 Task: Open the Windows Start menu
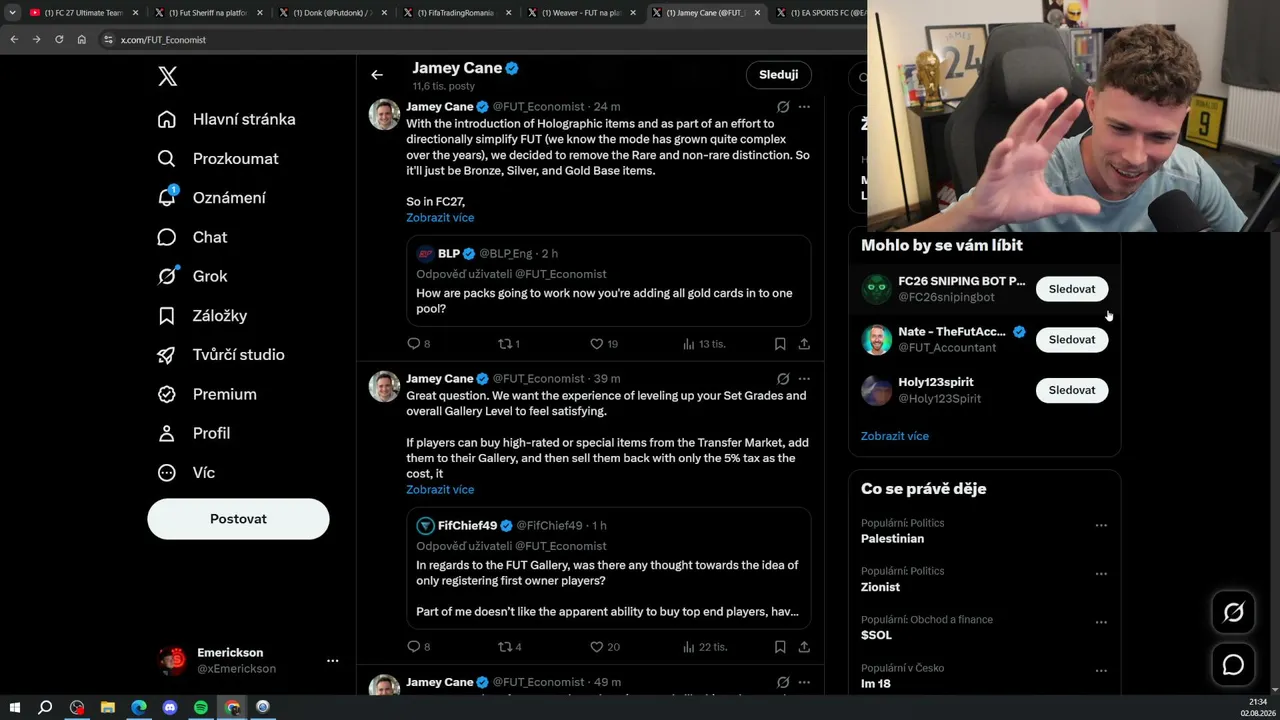14,707
